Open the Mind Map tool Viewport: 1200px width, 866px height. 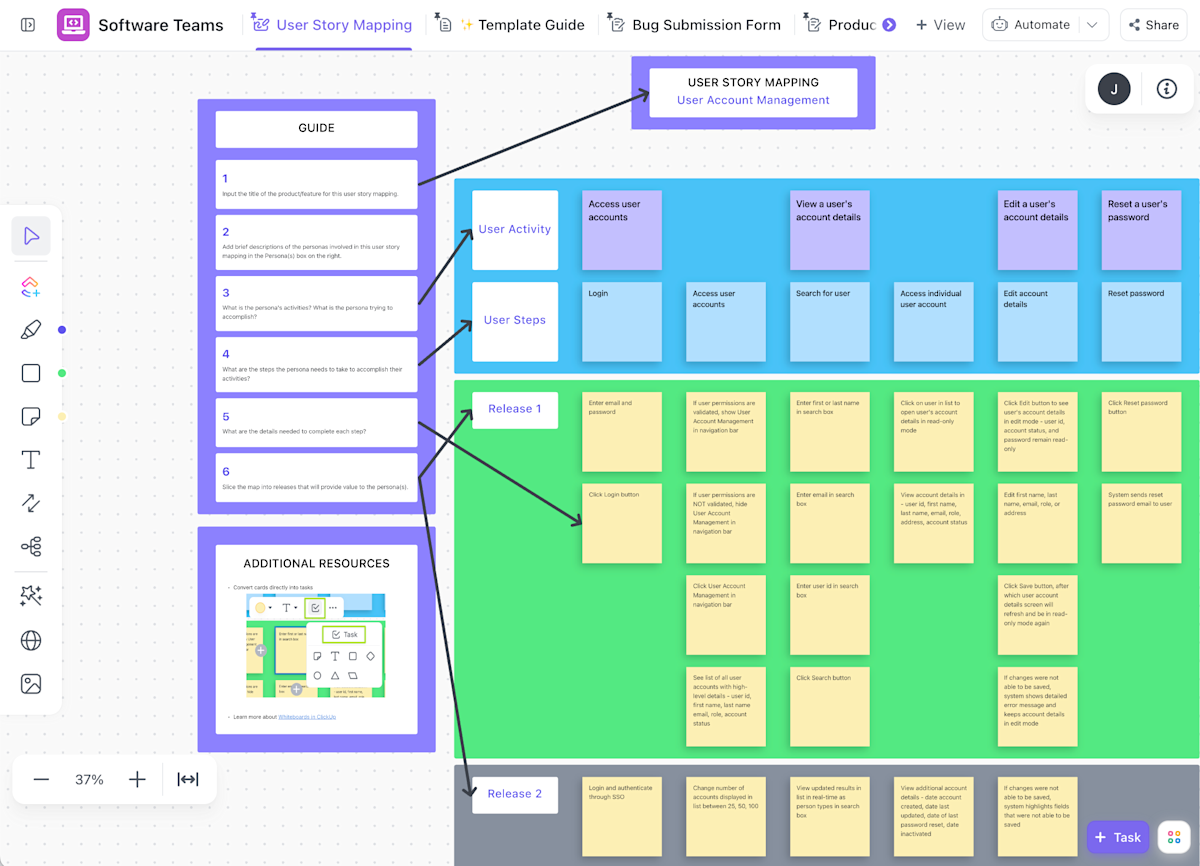coord(31,546)
